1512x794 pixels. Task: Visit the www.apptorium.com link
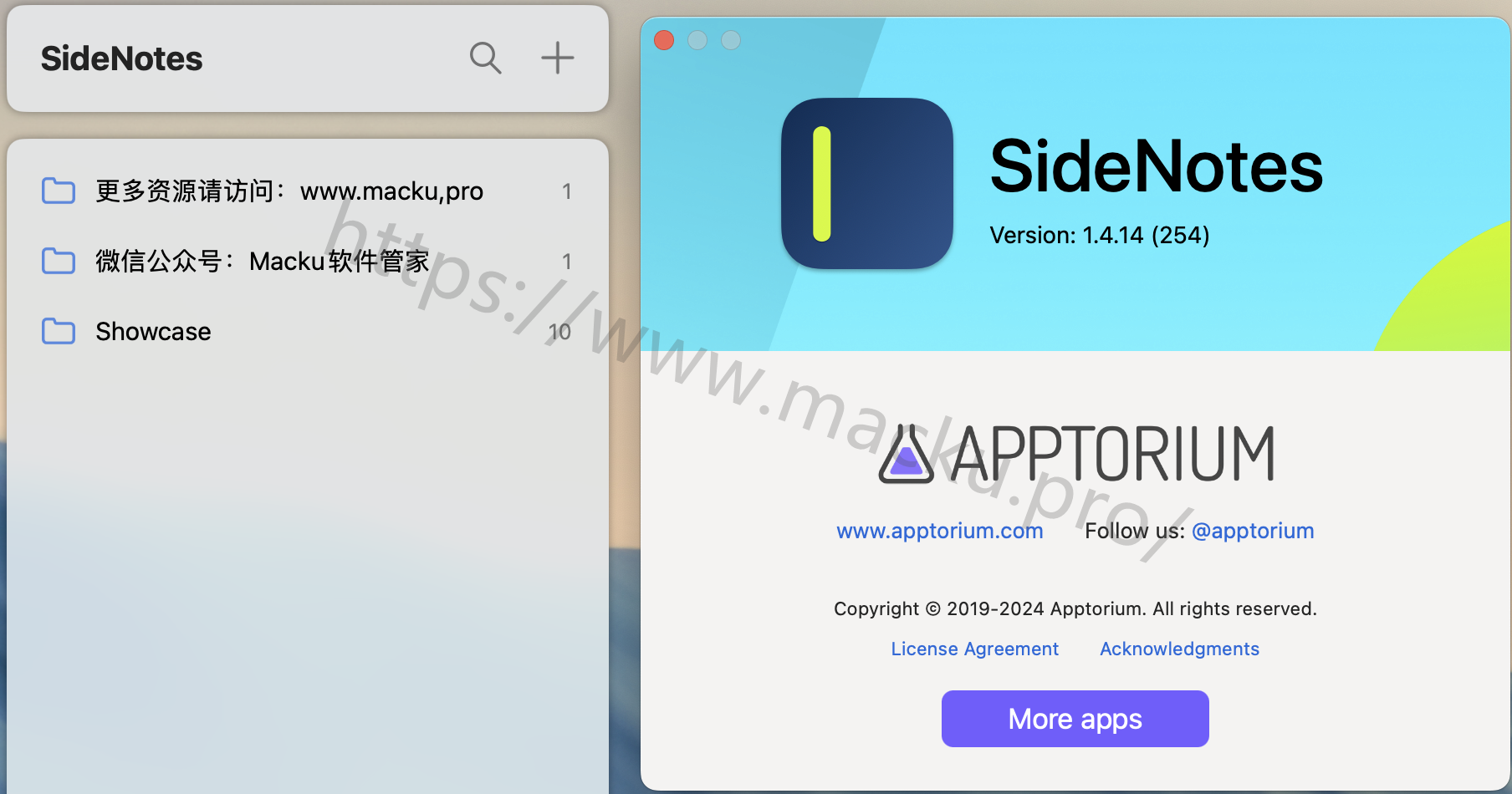tap(940, 531)
